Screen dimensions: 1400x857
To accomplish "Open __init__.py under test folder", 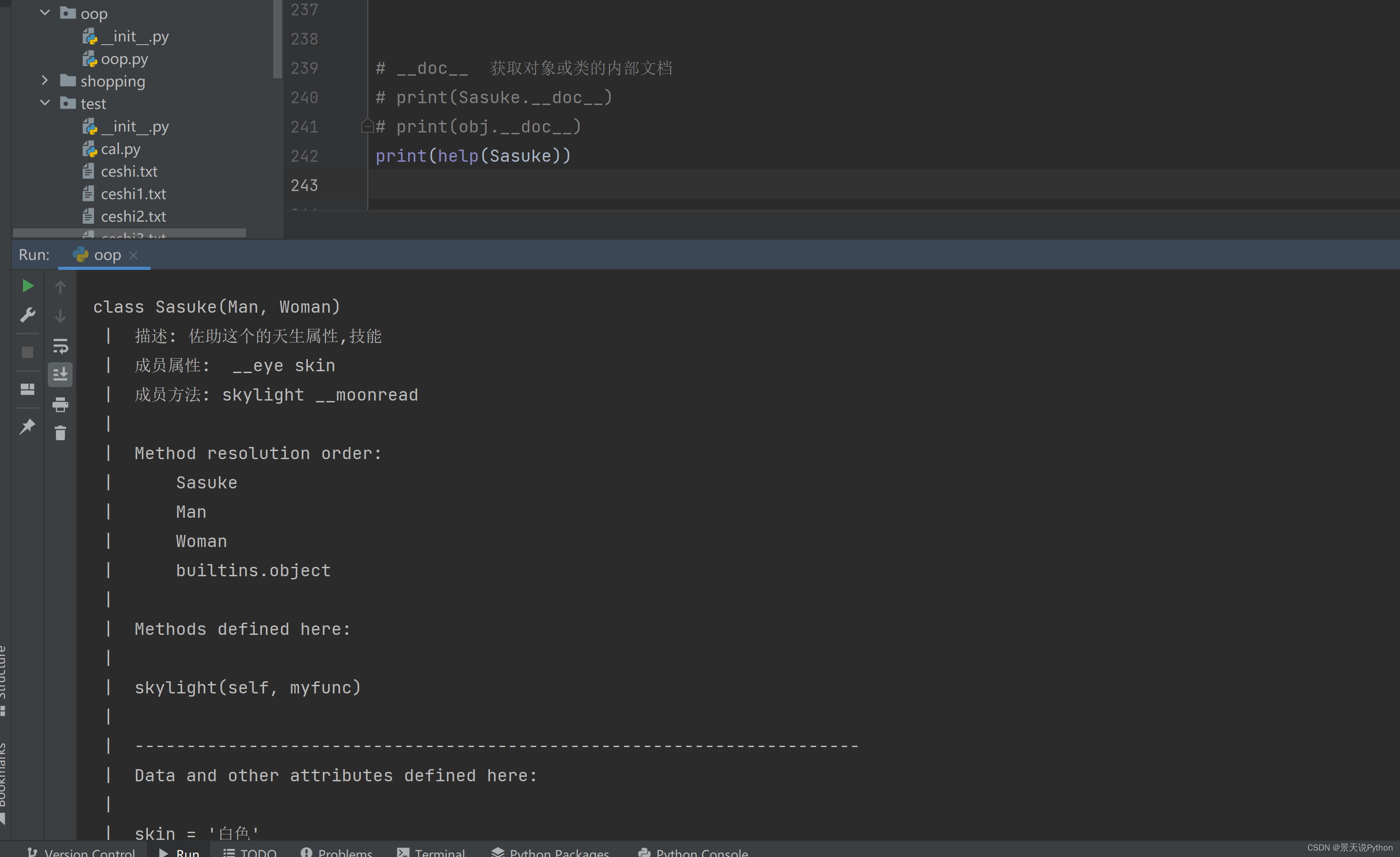I will point(135,126).
